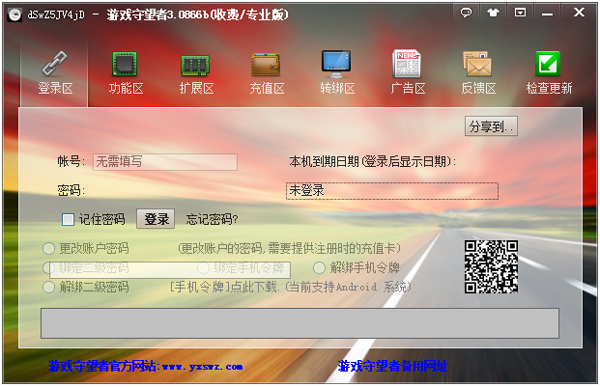Open the 扩展区 memory module icon
600x387 pixels.
coord(195,65)
